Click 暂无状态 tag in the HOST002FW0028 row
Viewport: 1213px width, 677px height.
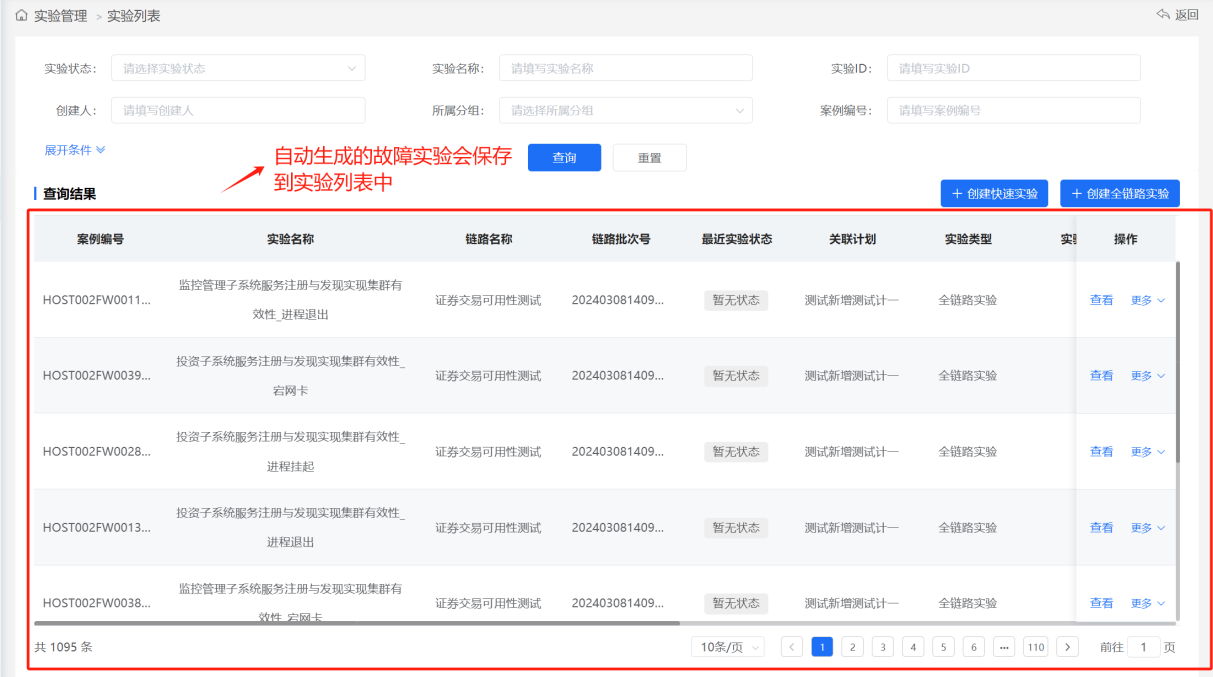click(736, 452)
